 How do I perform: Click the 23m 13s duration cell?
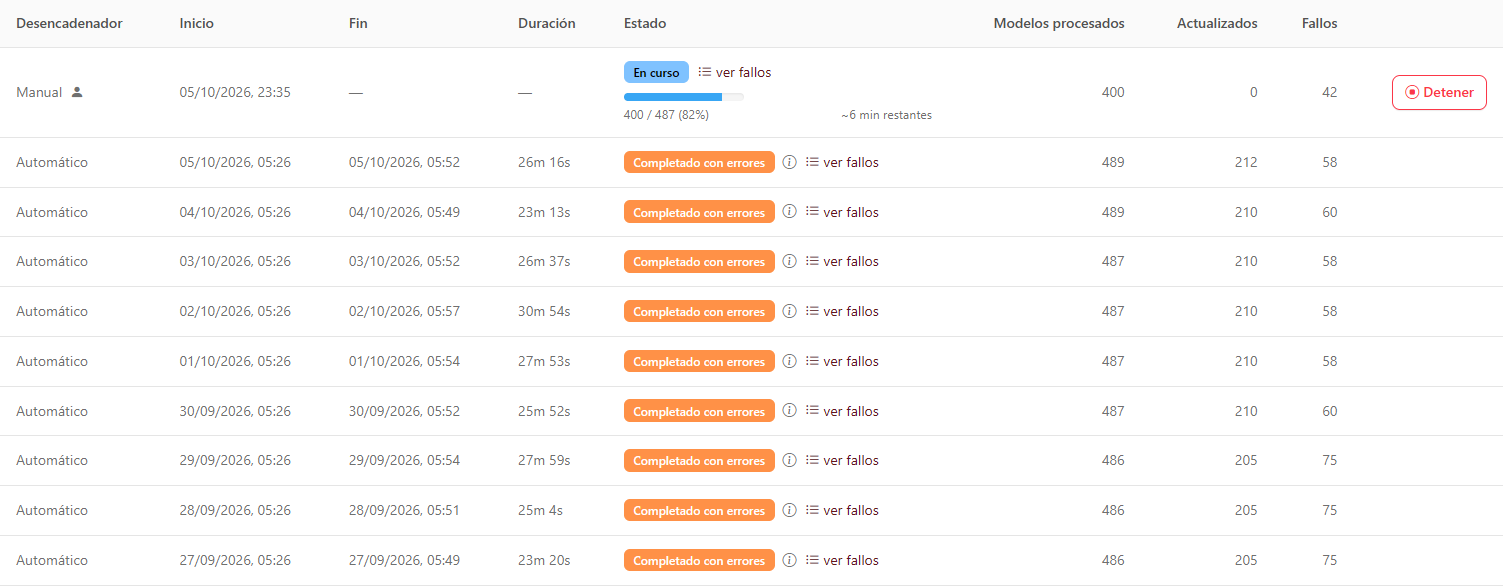pos(544,212)
